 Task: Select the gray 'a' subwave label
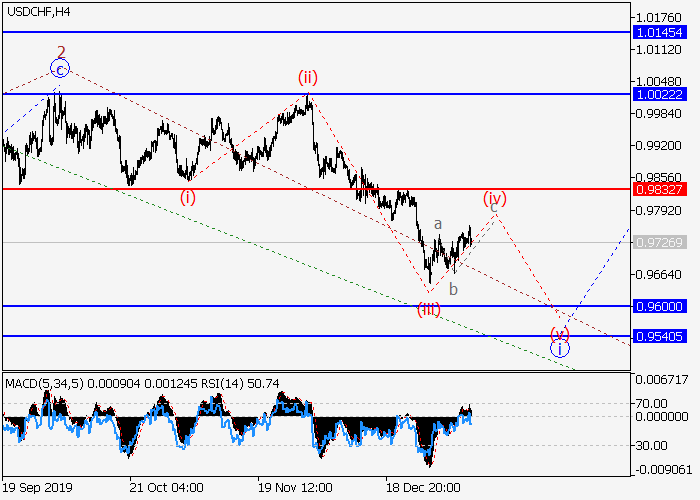pos(437,225)
